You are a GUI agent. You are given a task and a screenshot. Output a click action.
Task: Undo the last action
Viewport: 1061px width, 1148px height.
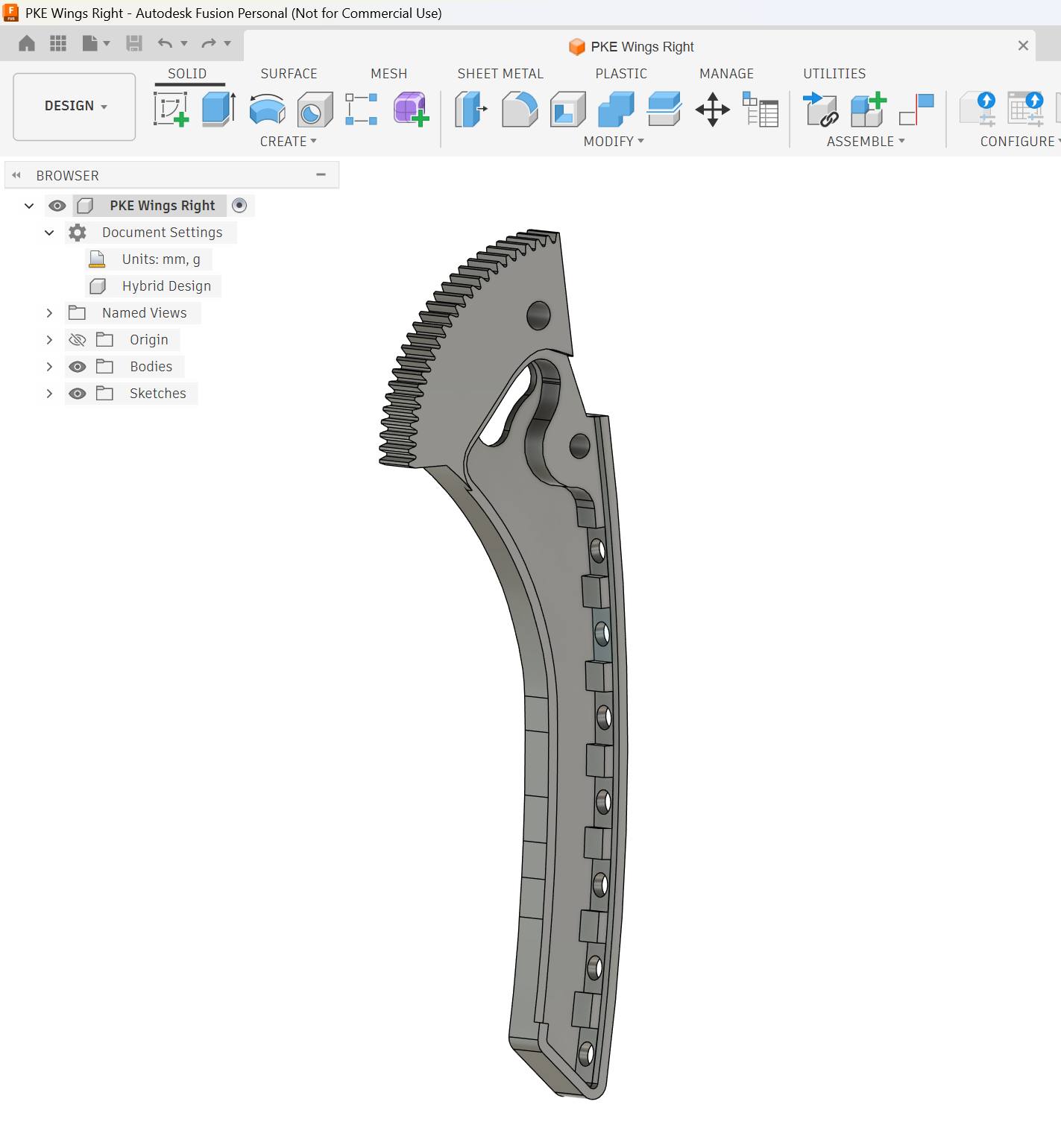click(x=165, y=43)
